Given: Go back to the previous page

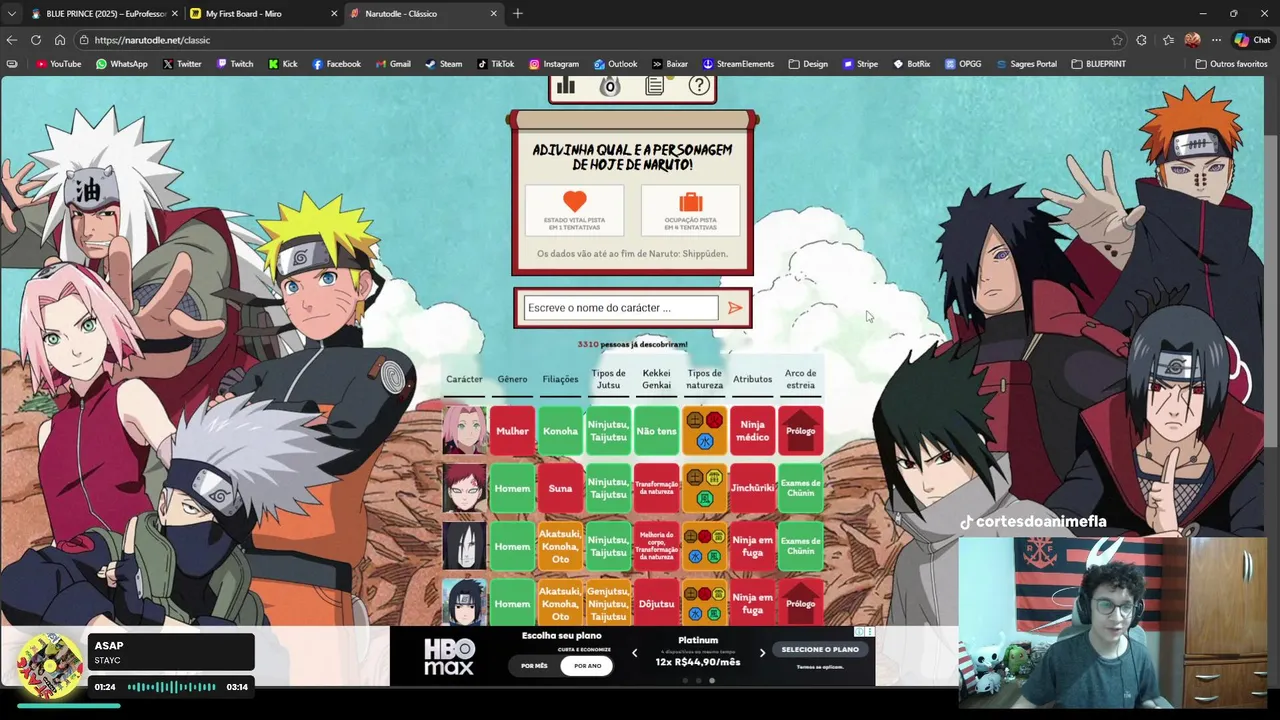Looking at the screenshot, I should [12, 40].
